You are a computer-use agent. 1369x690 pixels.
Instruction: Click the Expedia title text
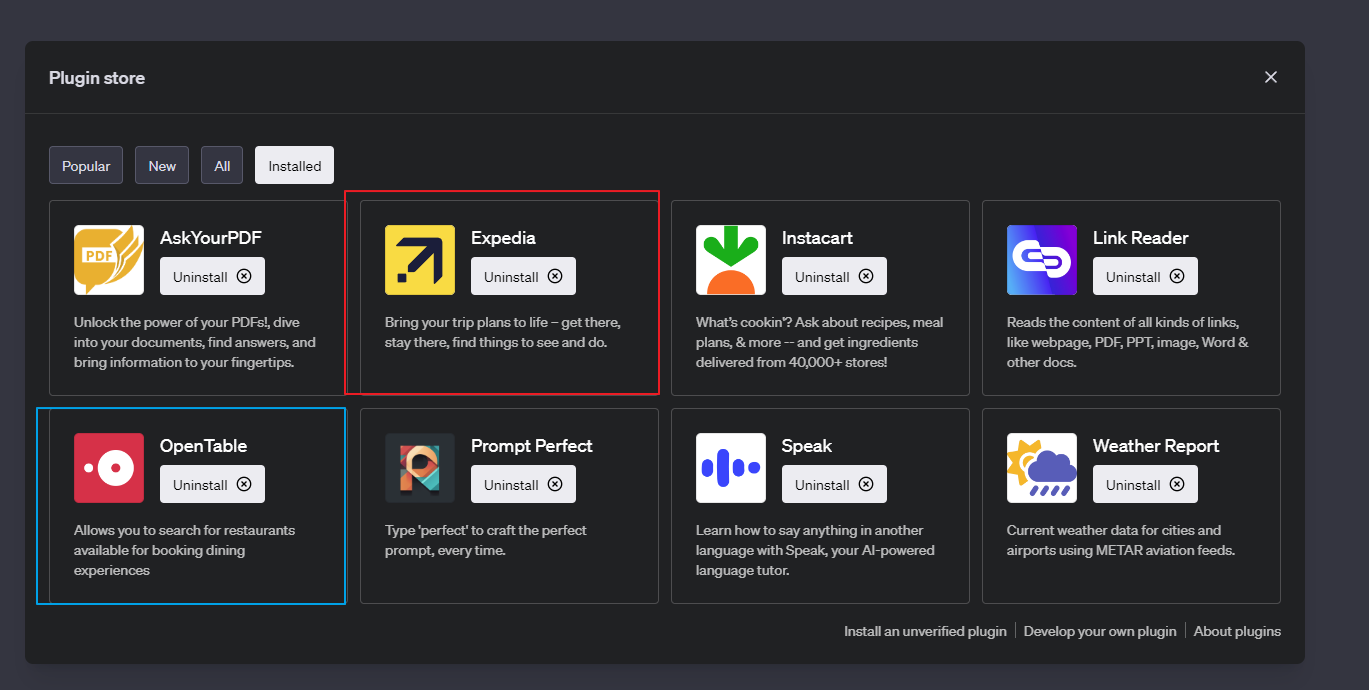point(503,238)
